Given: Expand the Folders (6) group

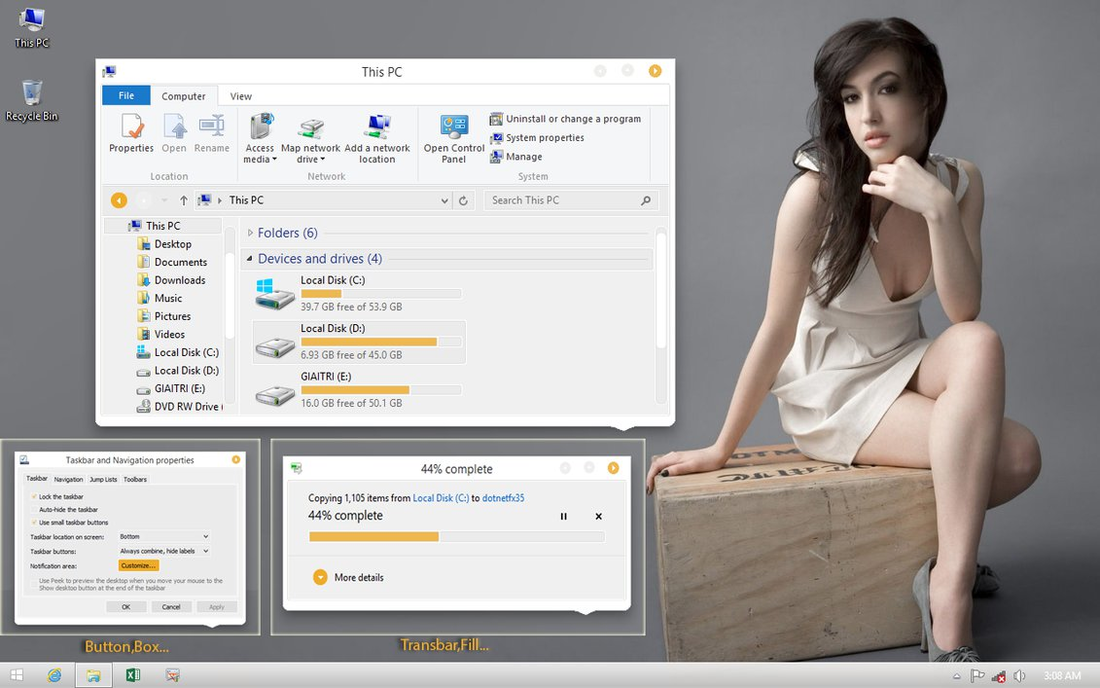Looking at the screenshot, I should coord(250,233).
